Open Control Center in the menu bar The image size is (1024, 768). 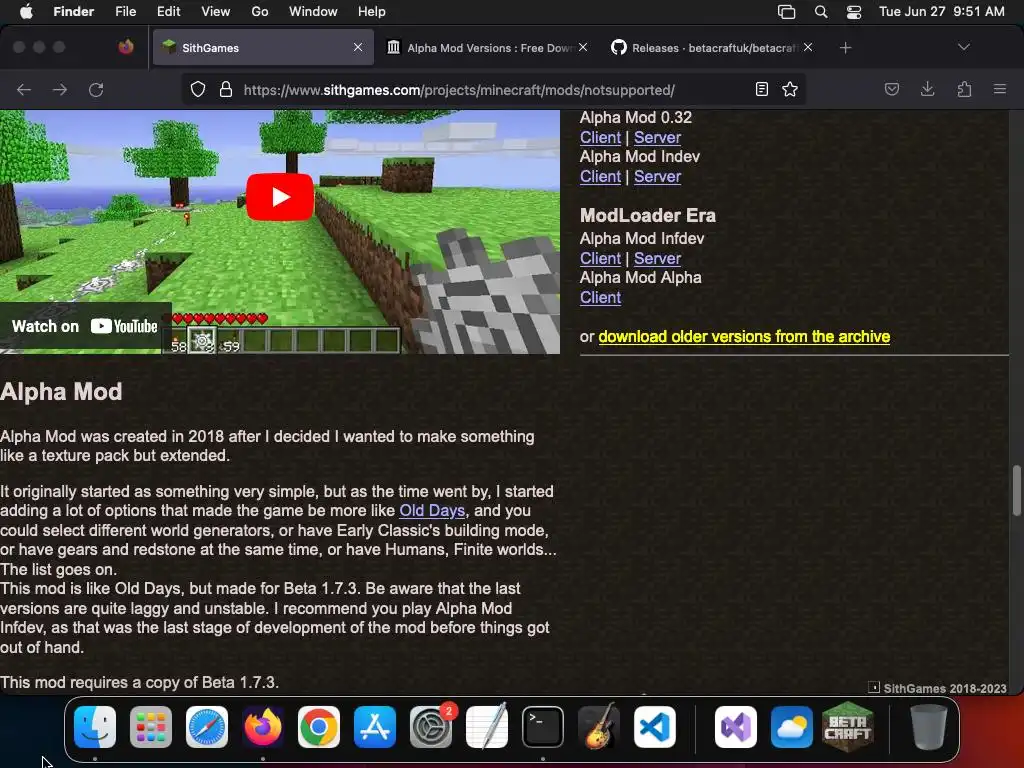(854, 12)
